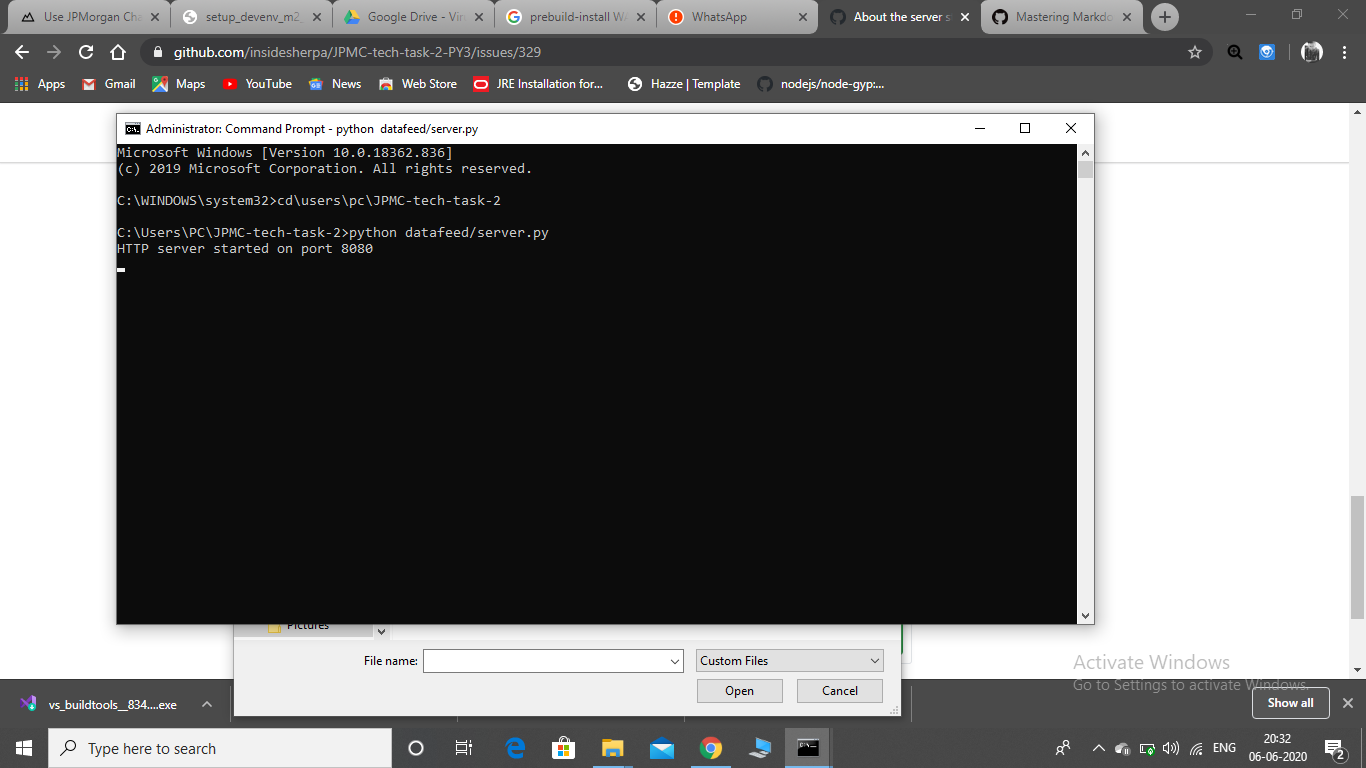The width and height of the screenshot is (1366, 768).
Task: Click the Show all downloads button
Action: point(1290,703)
